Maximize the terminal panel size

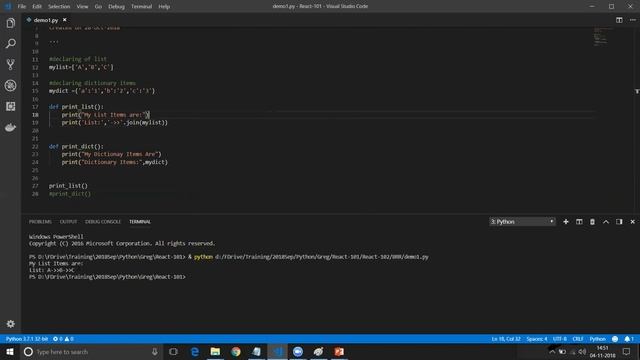coord(606,222)
